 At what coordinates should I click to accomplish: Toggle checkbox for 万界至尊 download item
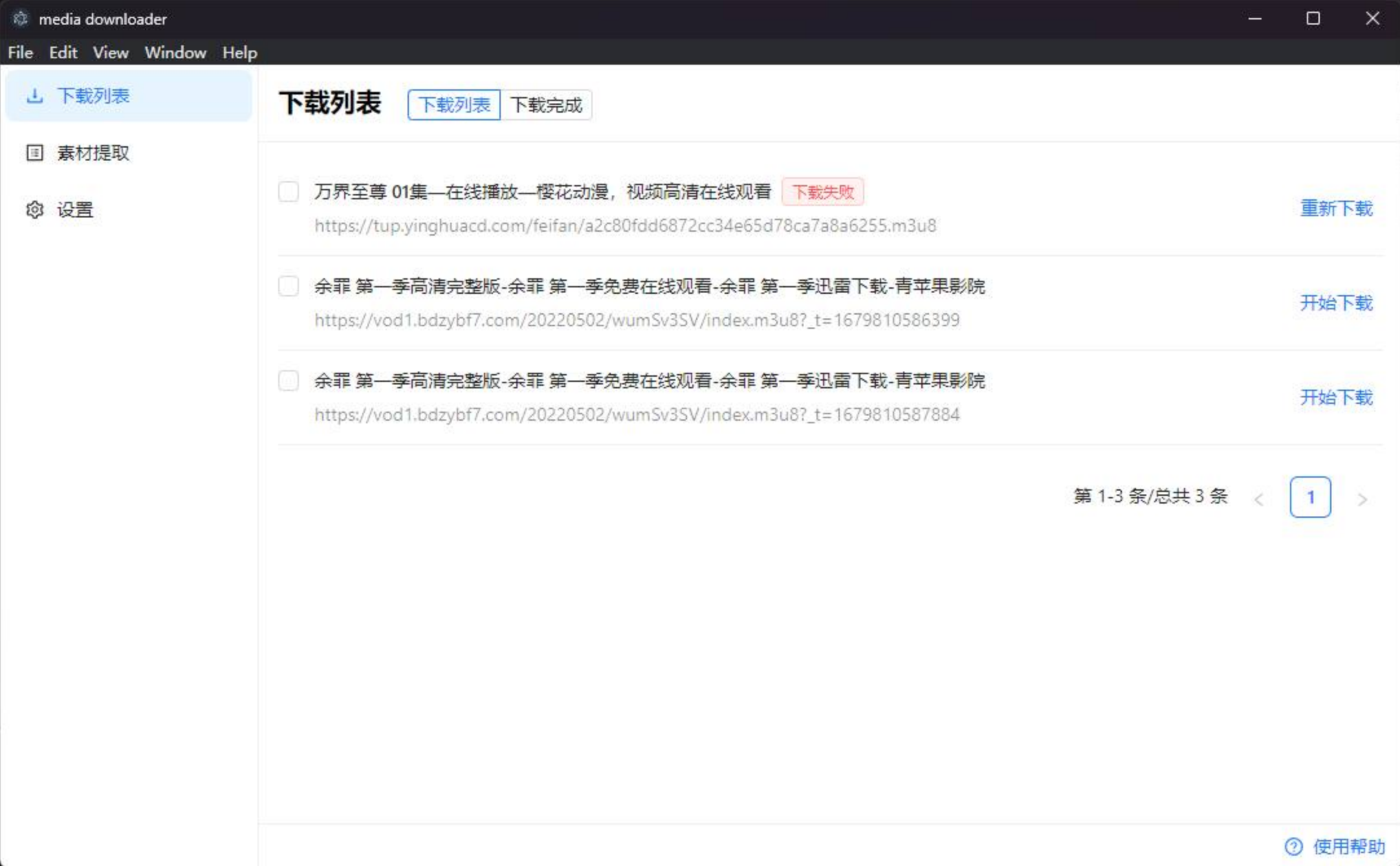[x=287, y=190]
